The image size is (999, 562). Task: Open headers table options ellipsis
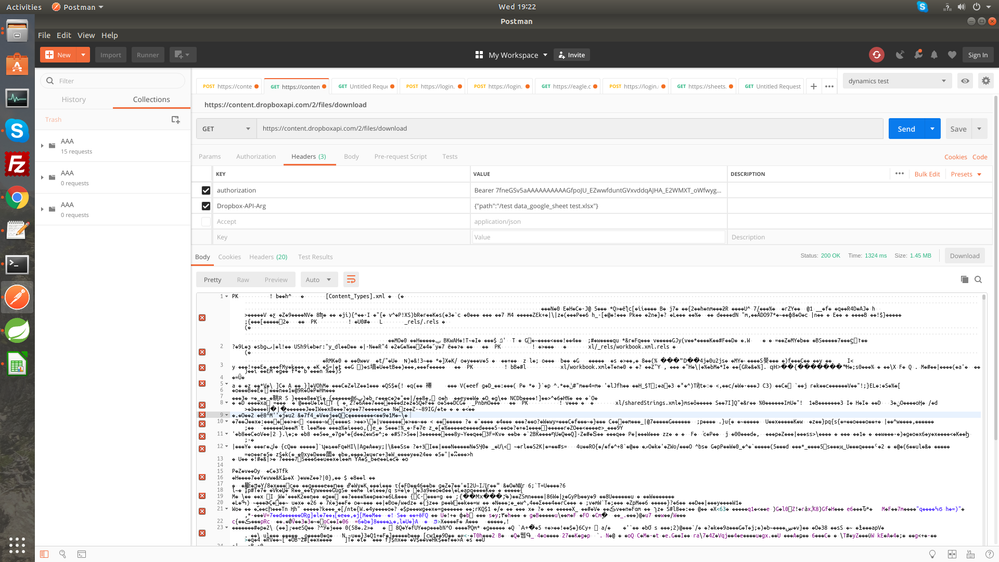900,174
